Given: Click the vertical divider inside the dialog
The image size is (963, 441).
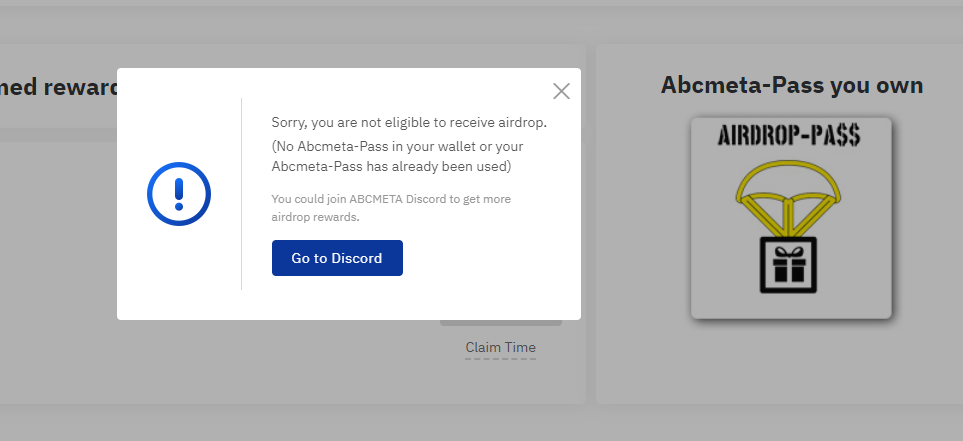Looking at the screenshot, I should tap(241, 193).
